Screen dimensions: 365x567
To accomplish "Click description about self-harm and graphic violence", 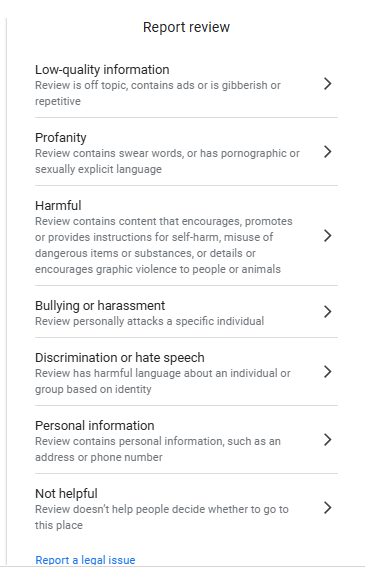I will (164, 245).
